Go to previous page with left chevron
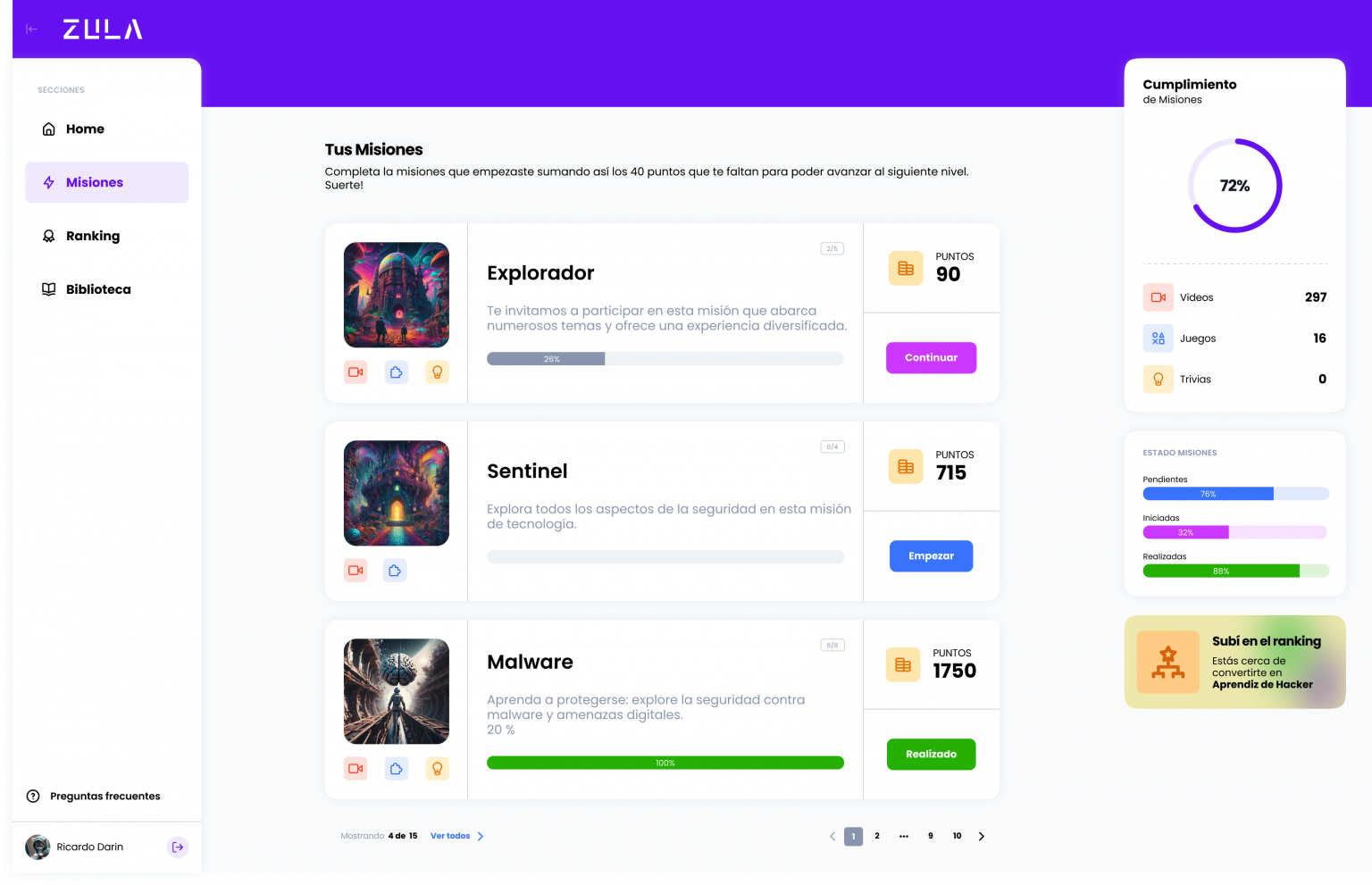Screen dimensions: 1372x885 (x=832, y=837)
